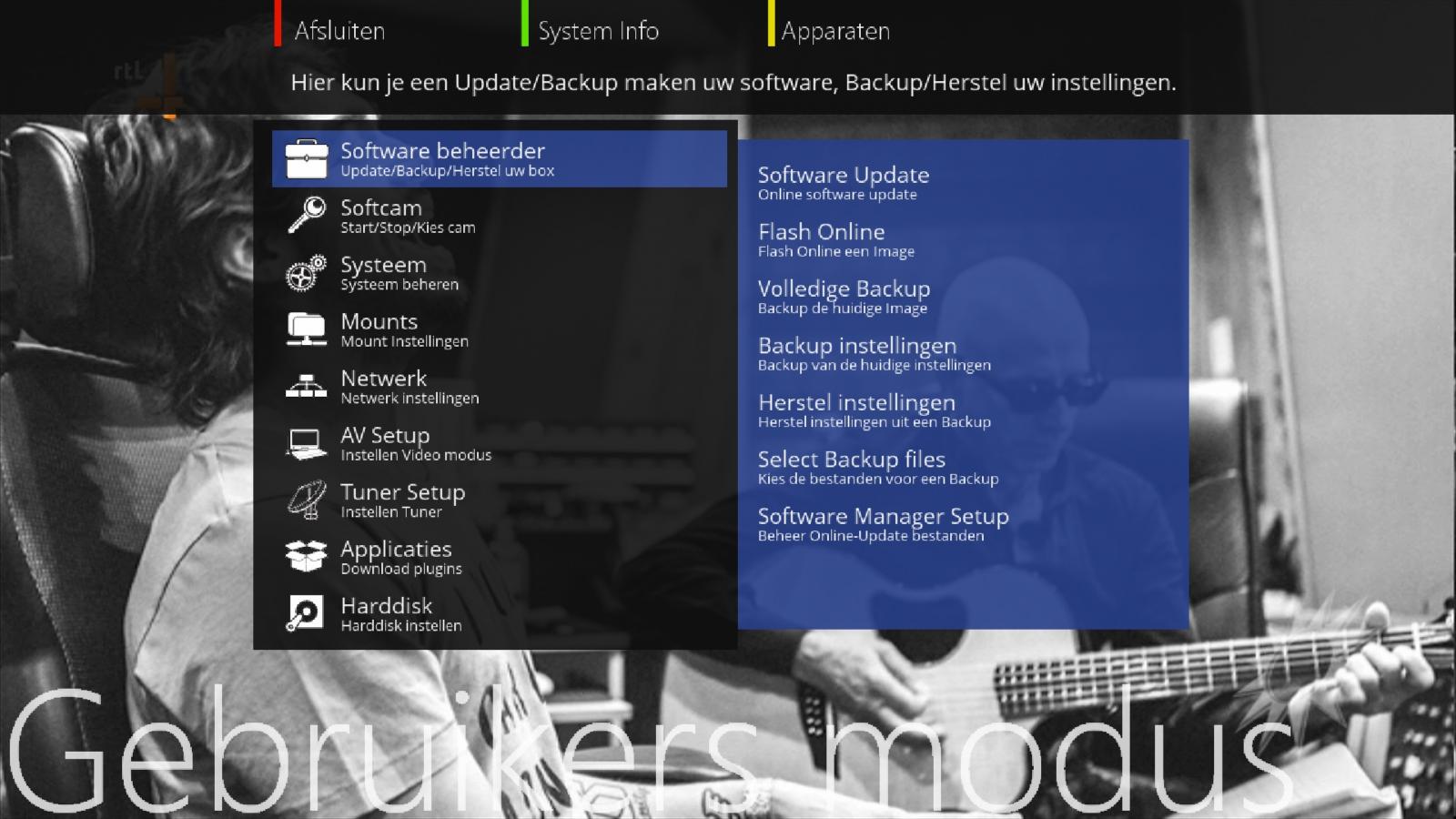Click the Systeem gears icon
The width and height of the screenshot is (1456, 819).
(307, 272)
